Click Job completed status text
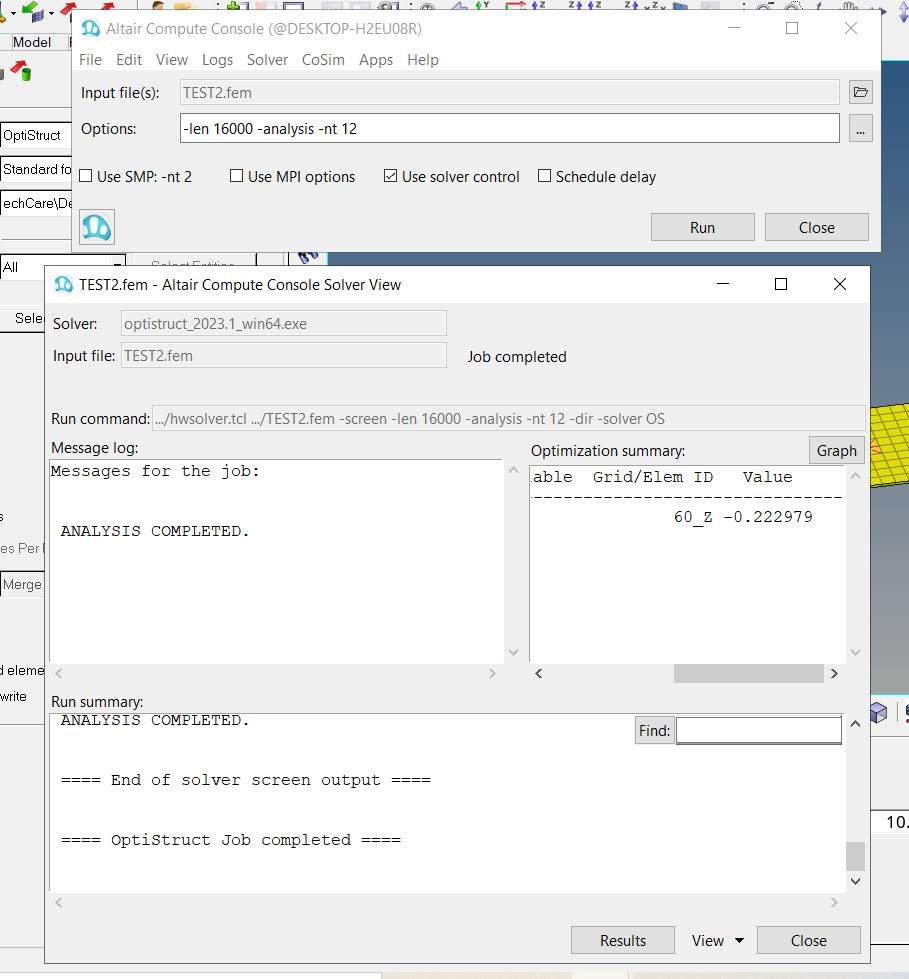This screenshot has width=909, height=979. coord(517,357)
